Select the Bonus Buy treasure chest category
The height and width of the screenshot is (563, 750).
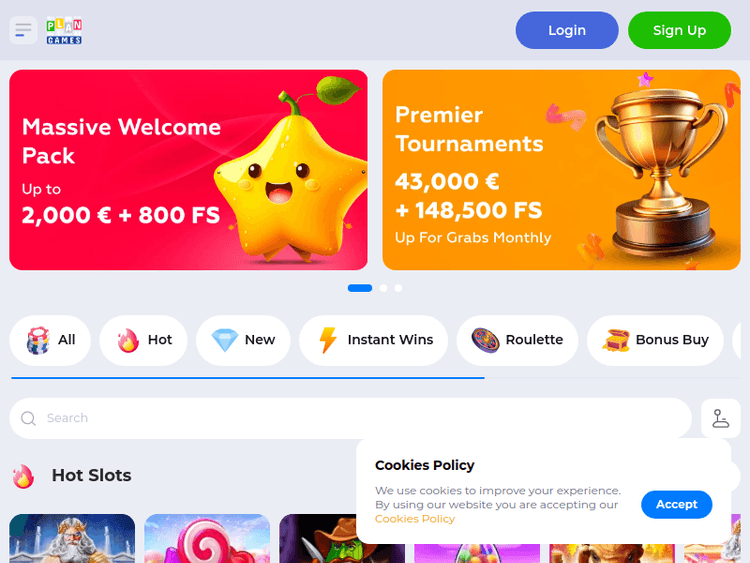pos(655,340)
